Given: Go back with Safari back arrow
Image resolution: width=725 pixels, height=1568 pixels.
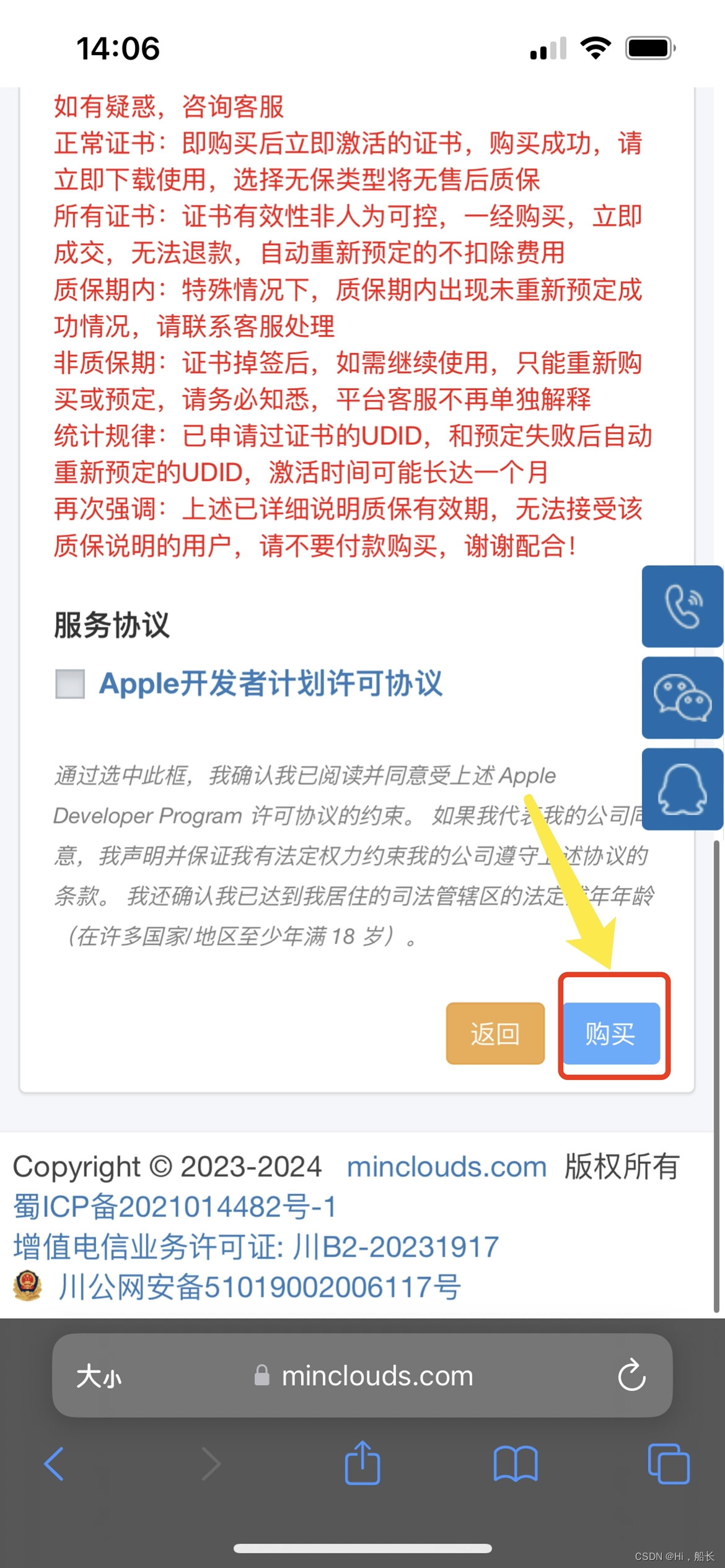Looking at the screenshot, I should pos(54,1464).
